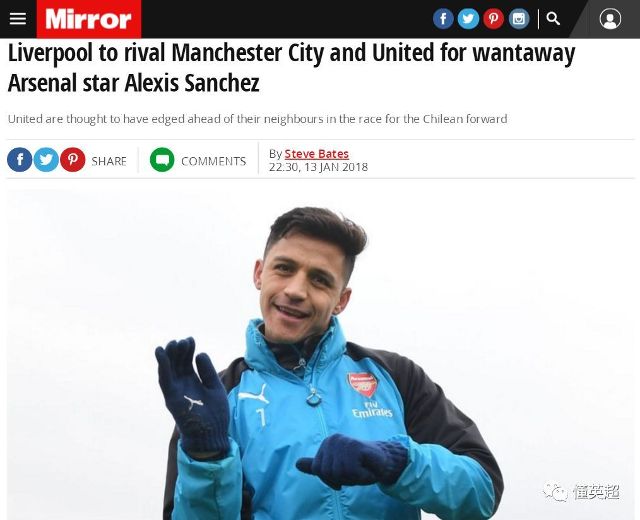Open Mirror's Pinterest page from the header
The height and width of the screenshot is (520, 640).
click(493, 19)
